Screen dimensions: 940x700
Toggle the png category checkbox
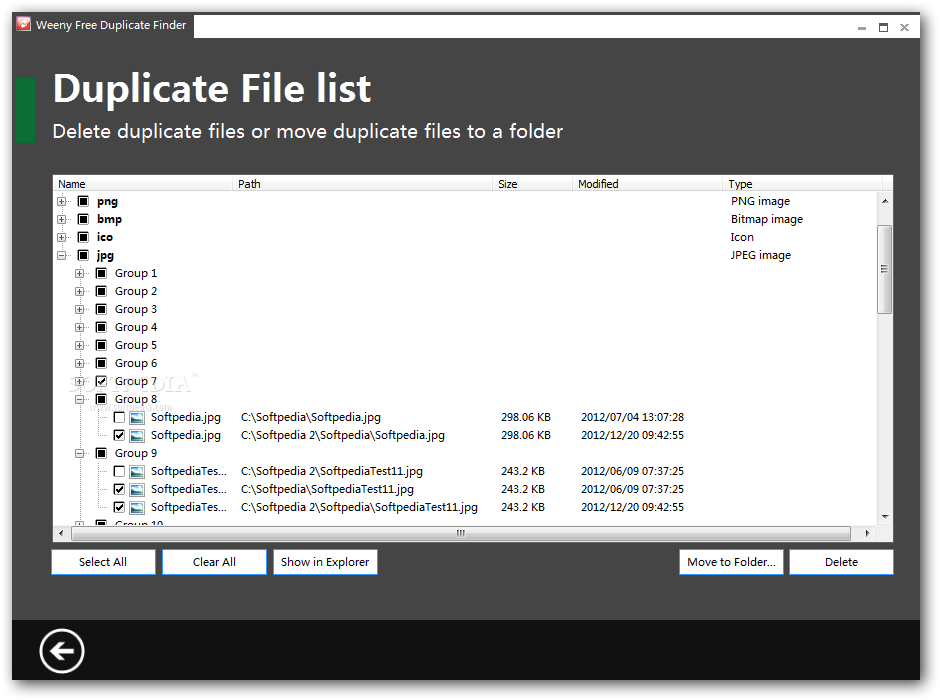pyautogui.click(x=83, y=201)
